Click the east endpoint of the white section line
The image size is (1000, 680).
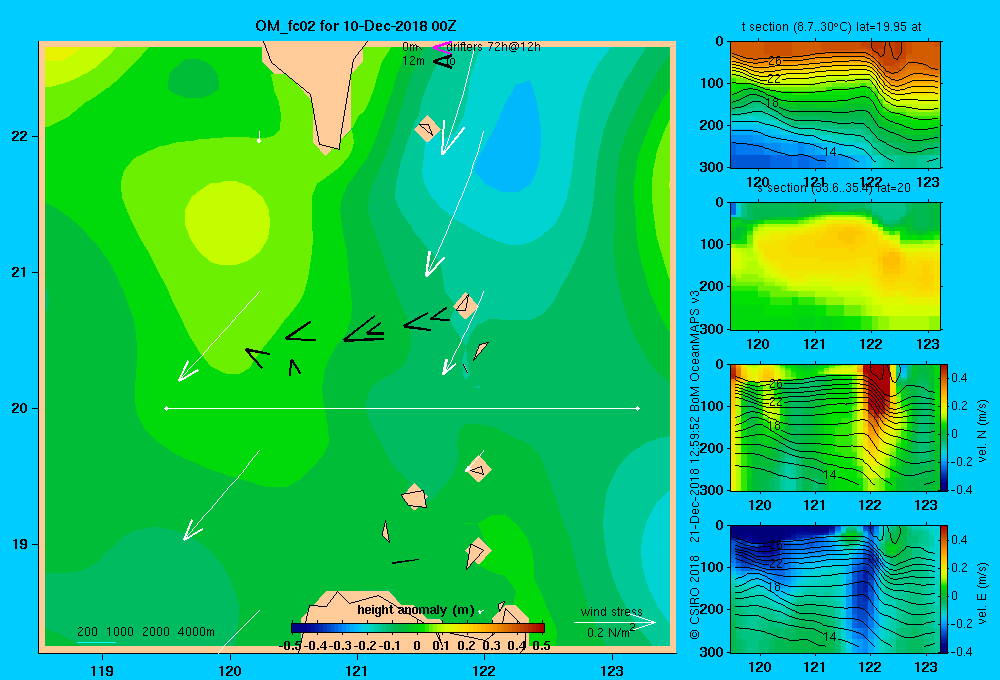tap(638, 408)
